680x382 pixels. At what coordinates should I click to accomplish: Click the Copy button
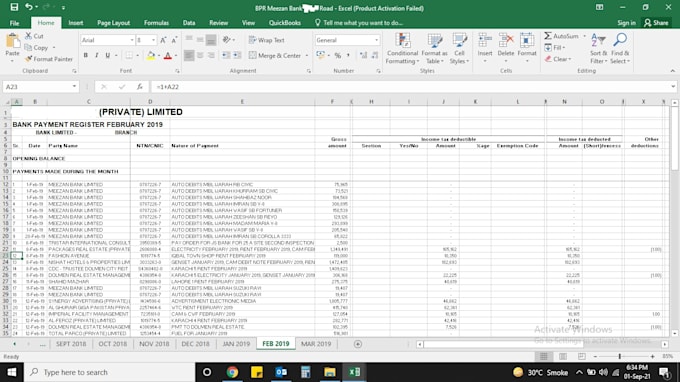click(36, 47)
